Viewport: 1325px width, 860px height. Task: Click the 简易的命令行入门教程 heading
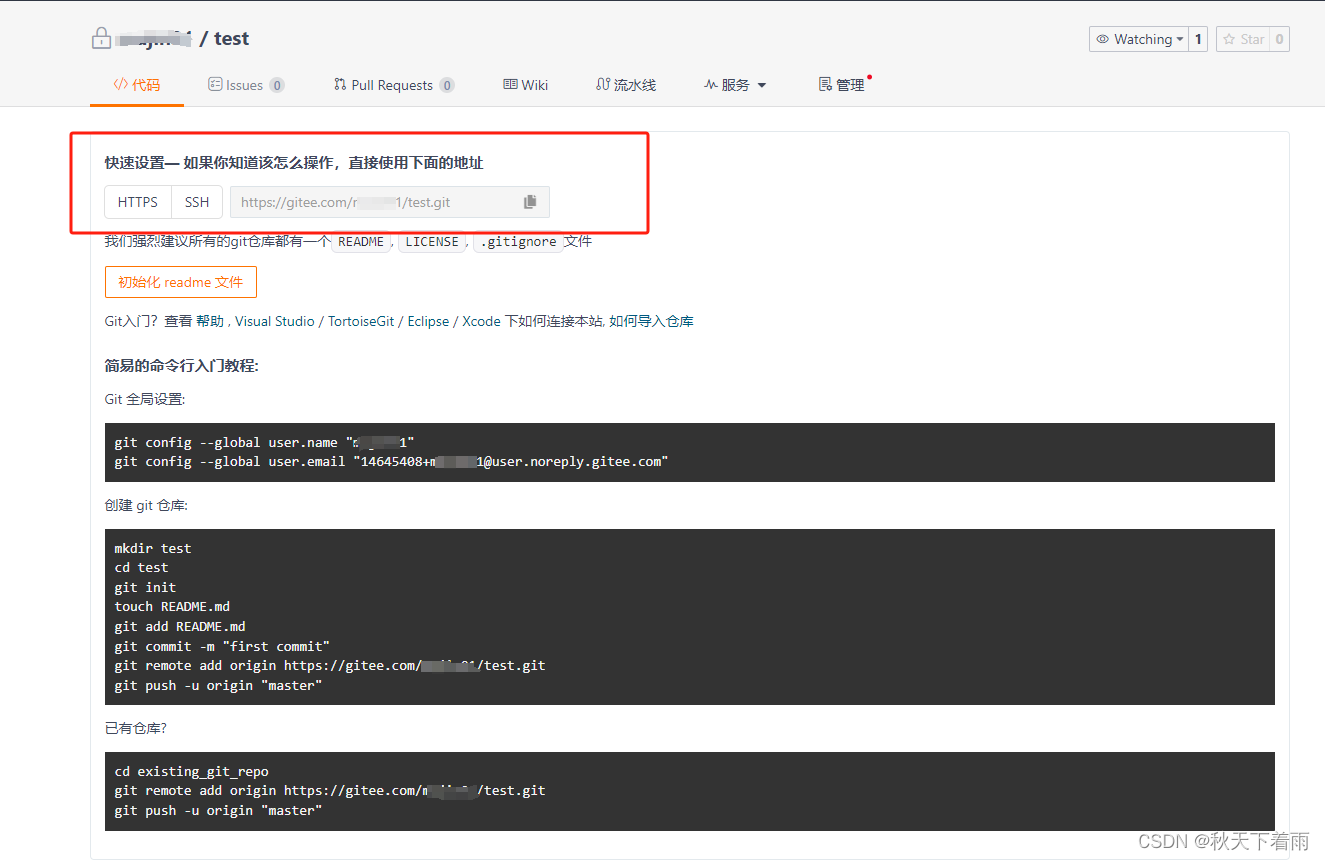pyautogui.click(x=182, y=366)
